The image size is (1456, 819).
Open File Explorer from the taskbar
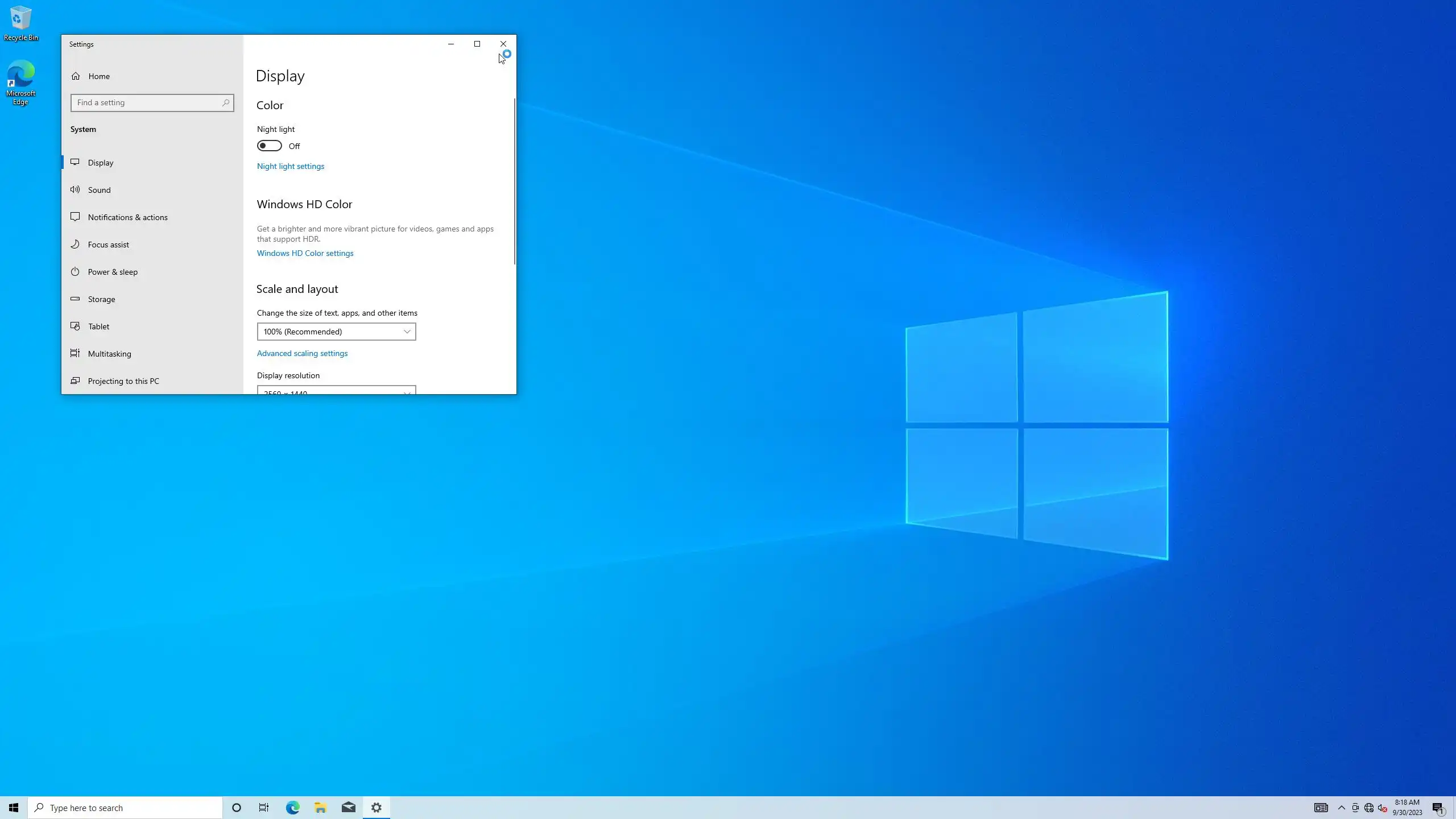coord(320,808)
